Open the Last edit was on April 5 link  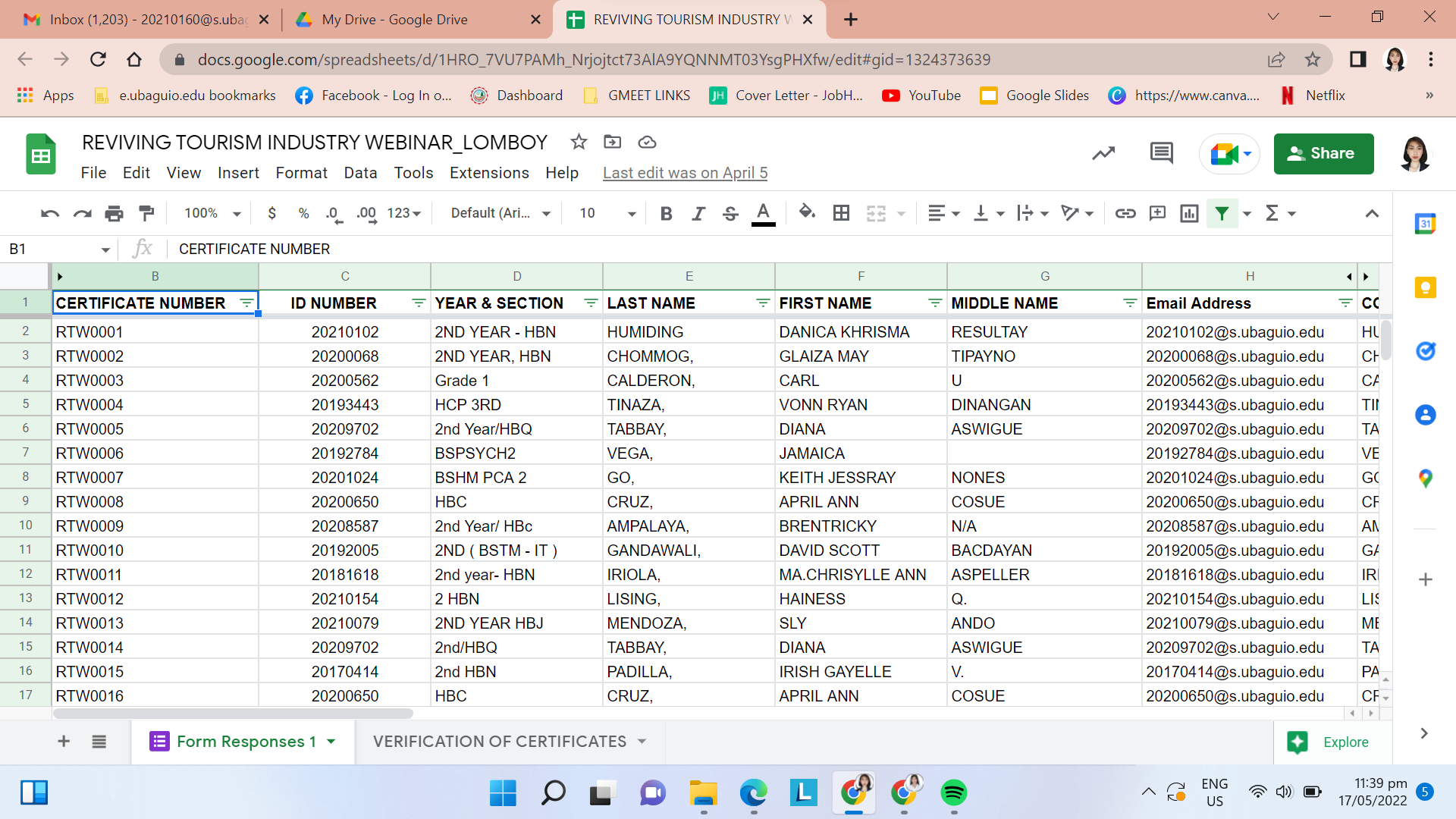point(685,173)
